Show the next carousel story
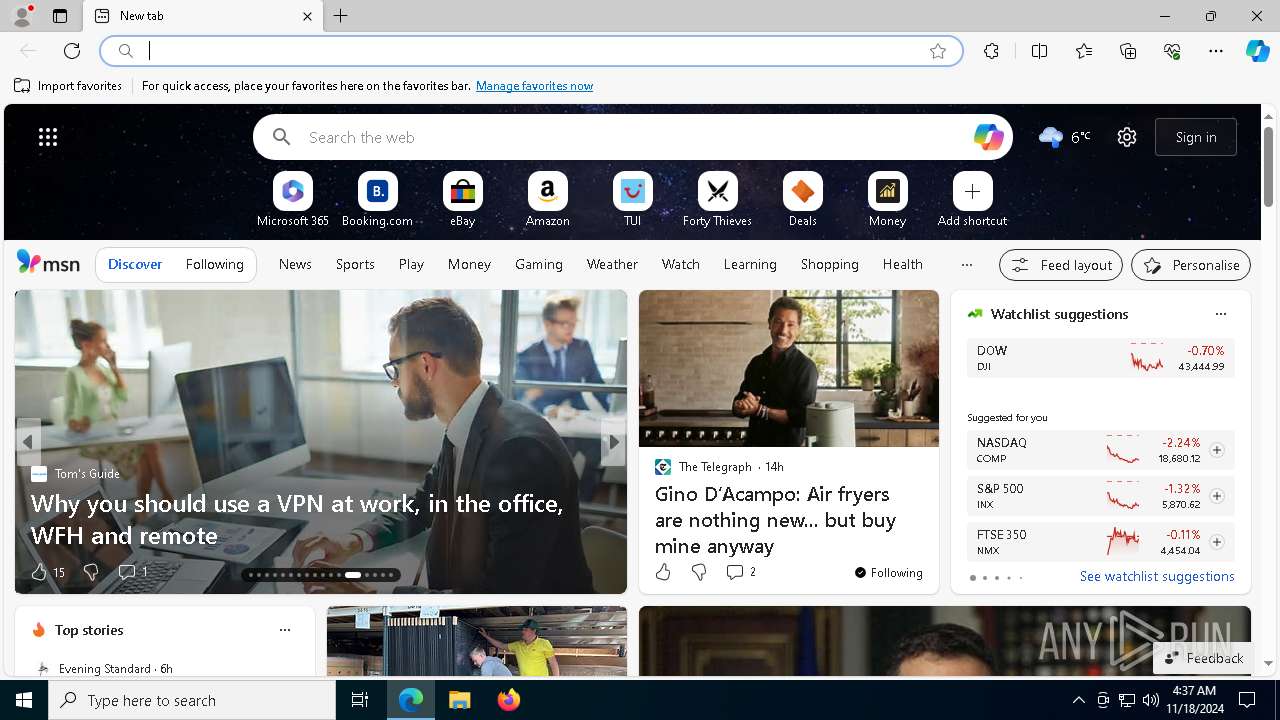Viewport: 1280px width, 720px height. 614,441
